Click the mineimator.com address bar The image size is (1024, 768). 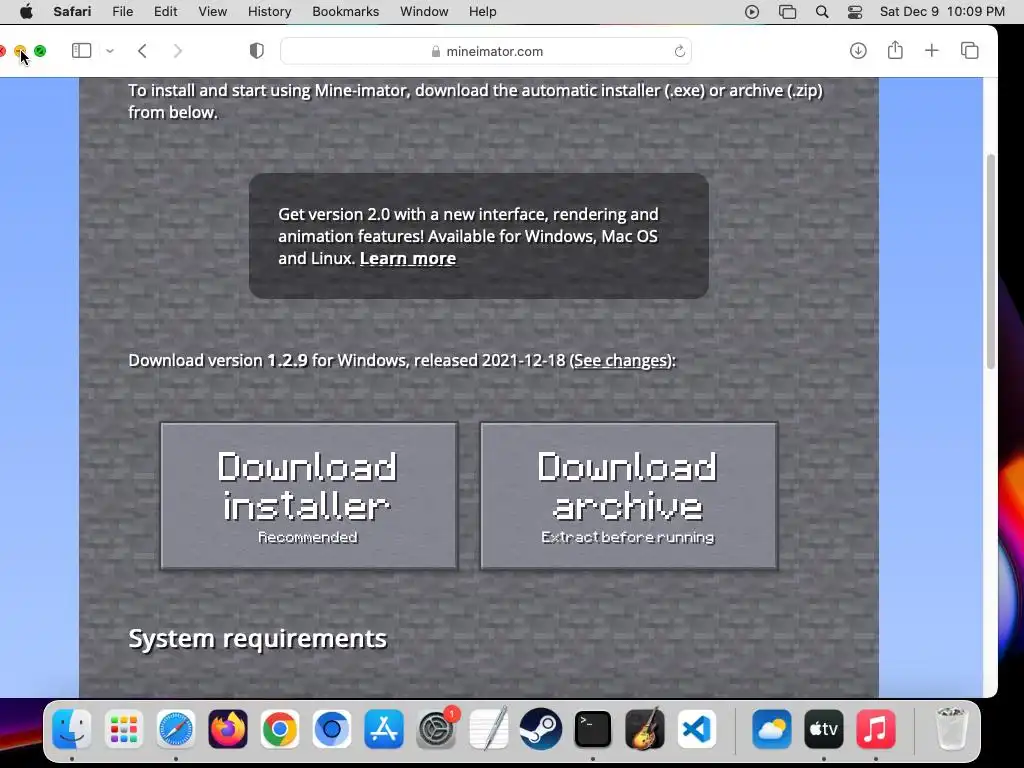[x=486, y=51]
